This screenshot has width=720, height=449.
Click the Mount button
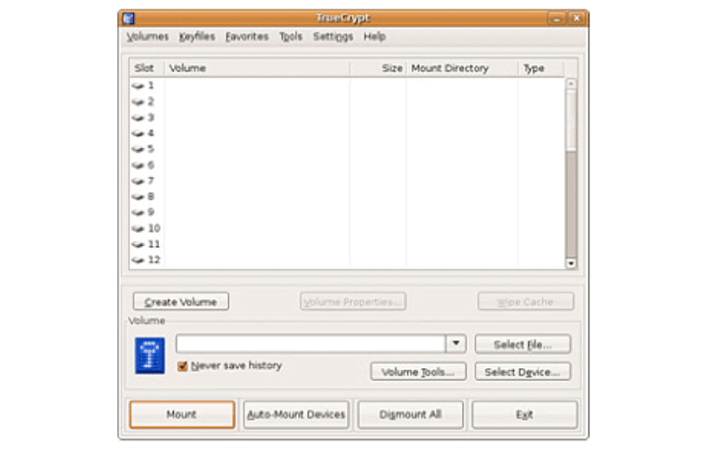[182, 415]
